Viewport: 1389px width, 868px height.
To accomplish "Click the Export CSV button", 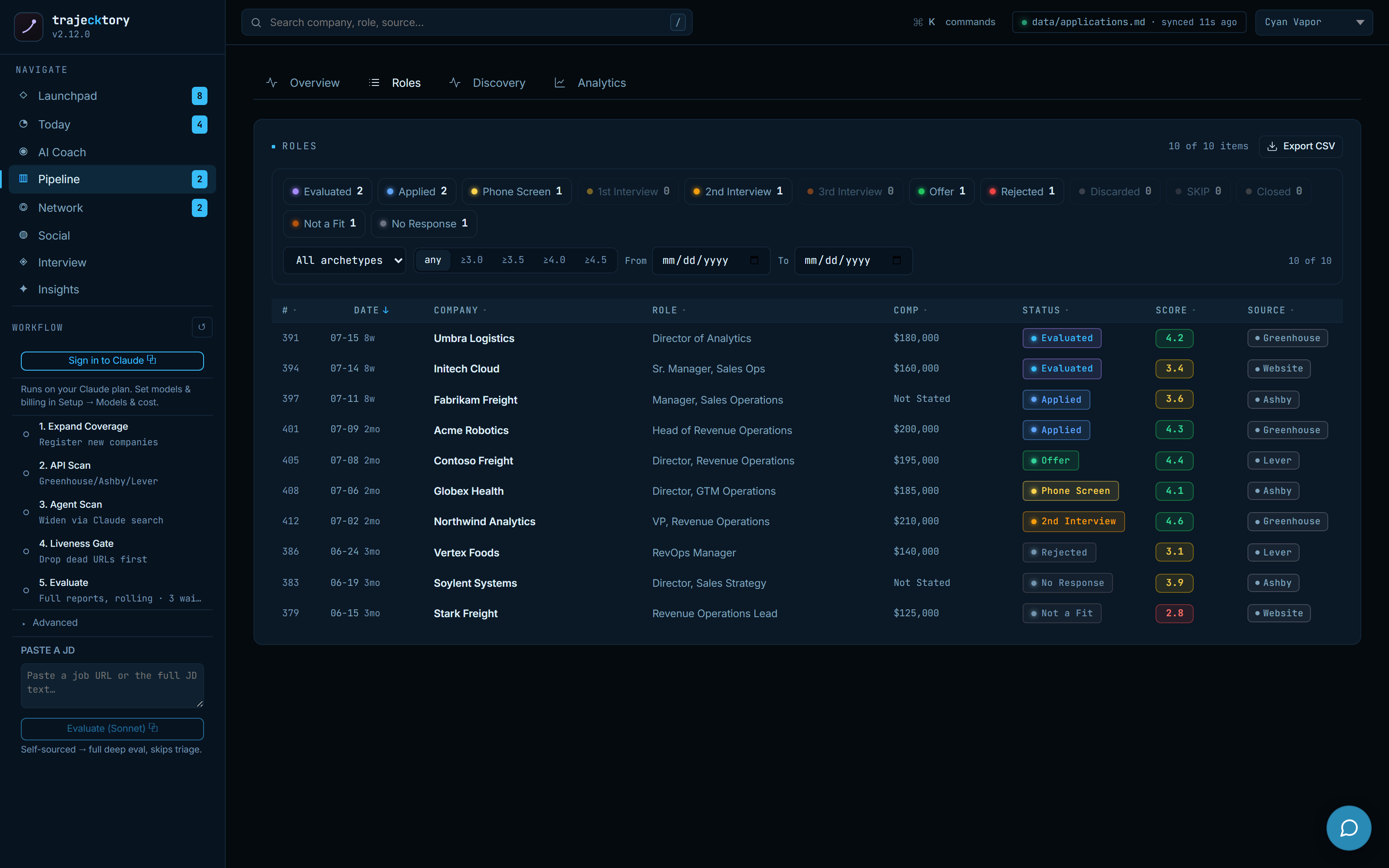I will coord(1300,146).
